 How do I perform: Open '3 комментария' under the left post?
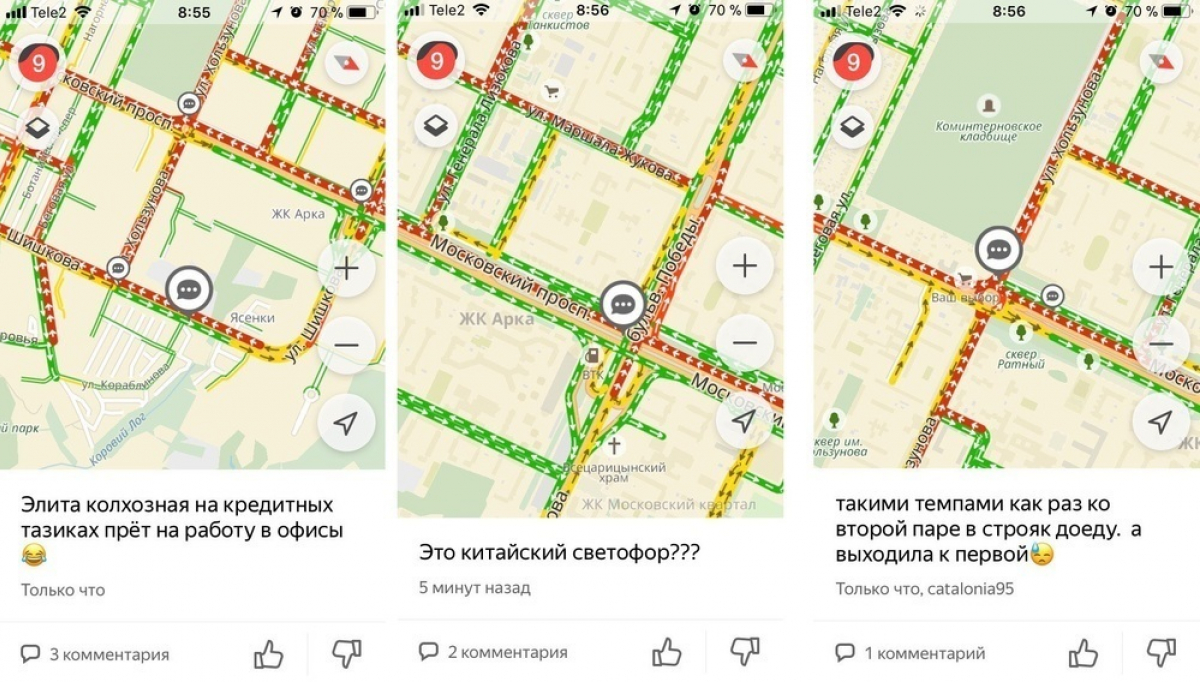(95, 655)
